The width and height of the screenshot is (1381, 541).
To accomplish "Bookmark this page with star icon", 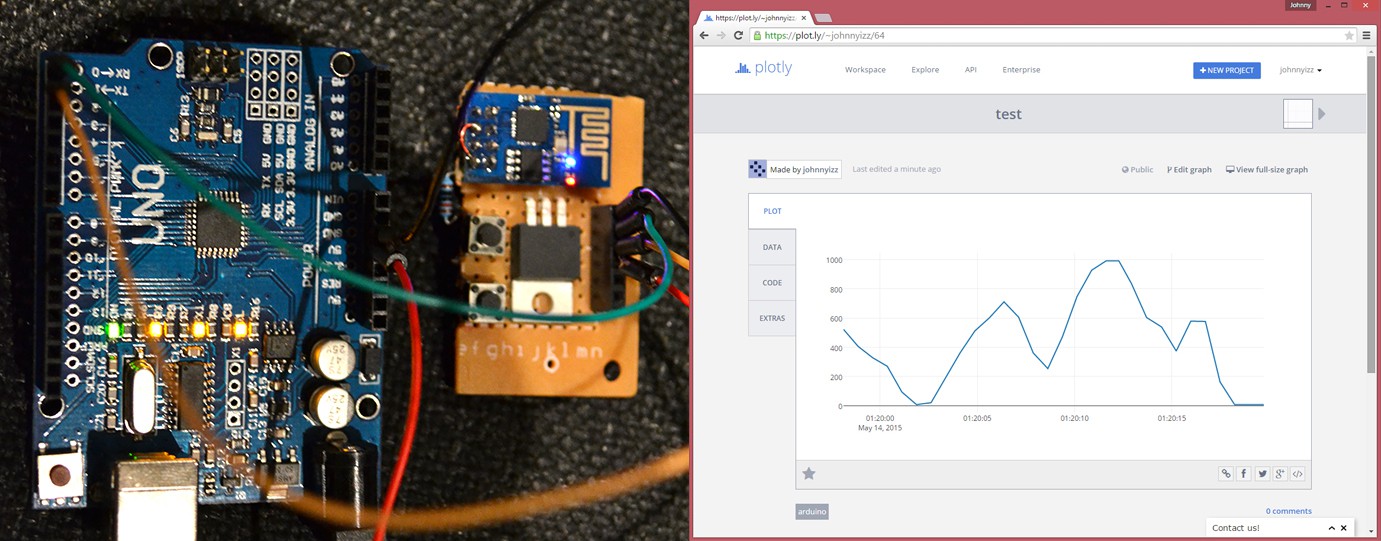I will coord(1349,35).
